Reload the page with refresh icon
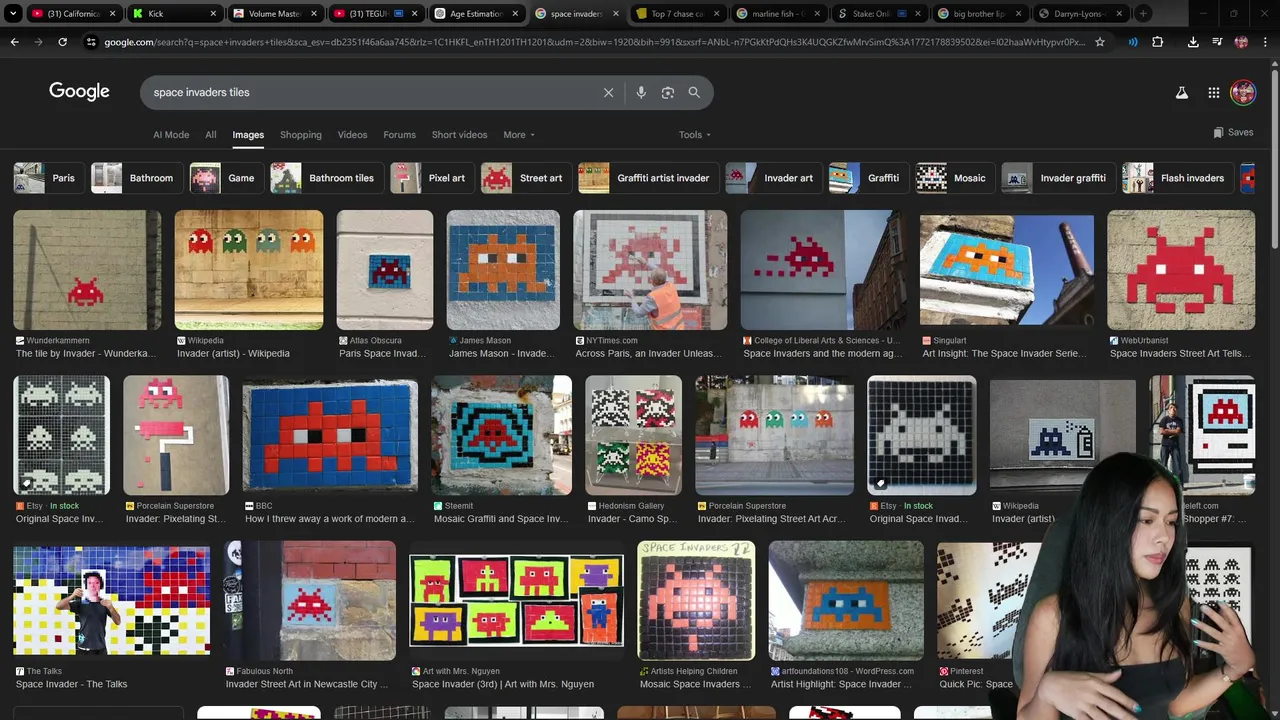1280x720 pixels. (x=62, y=42)
